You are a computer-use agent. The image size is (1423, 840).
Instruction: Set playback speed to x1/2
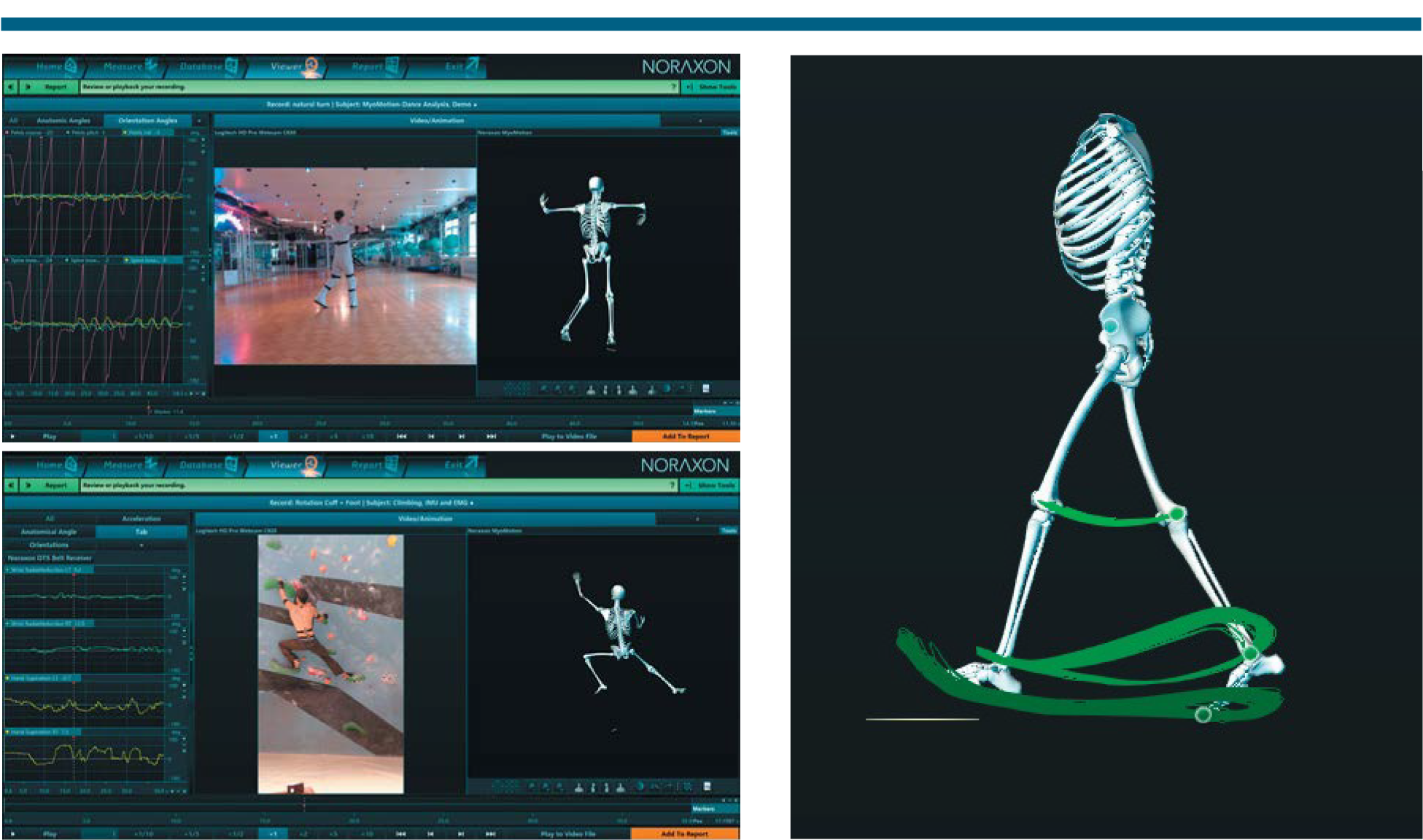click(236, 436)
